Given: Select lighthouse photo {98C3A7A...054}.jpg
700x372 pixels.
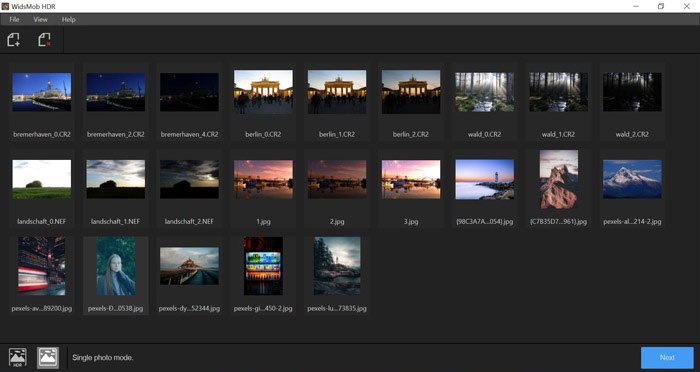Looking at the screenshot, I should coord(484,179).
